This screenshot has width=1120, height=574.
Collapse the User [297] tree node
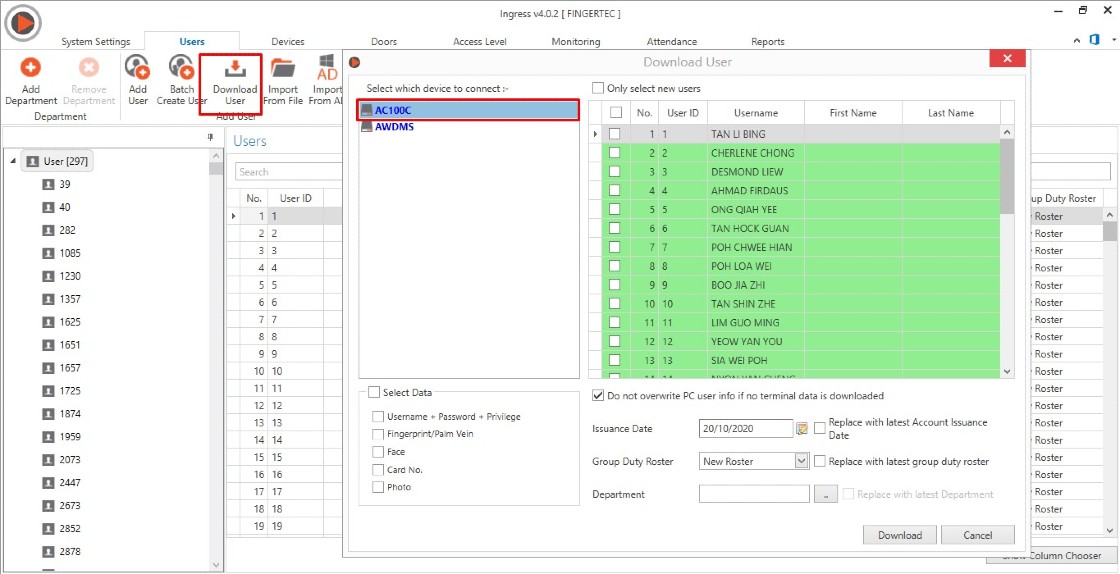(x=13, y=161)
